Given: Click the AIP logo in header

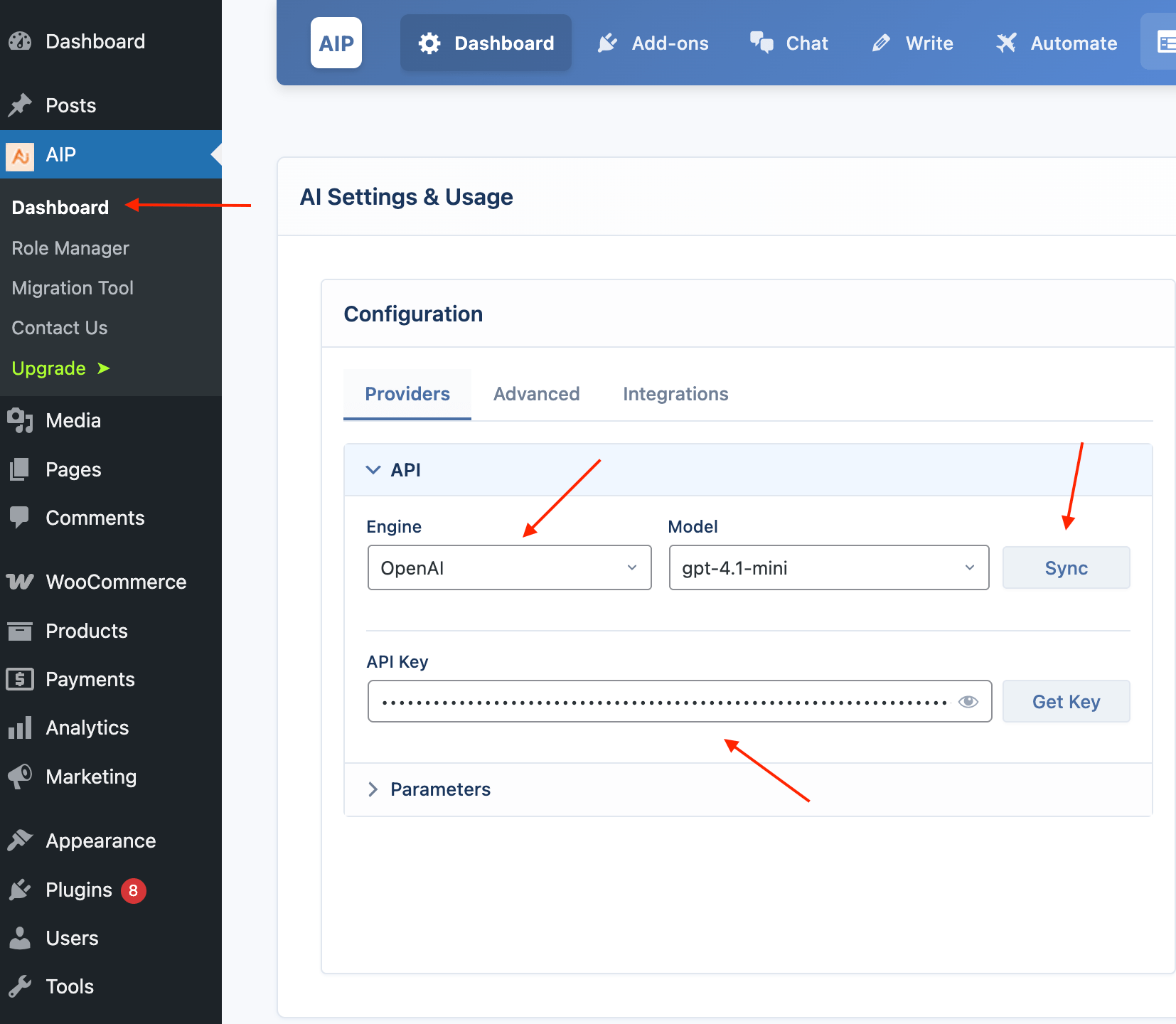Looking at the screenshot, I should coord(336,43).
